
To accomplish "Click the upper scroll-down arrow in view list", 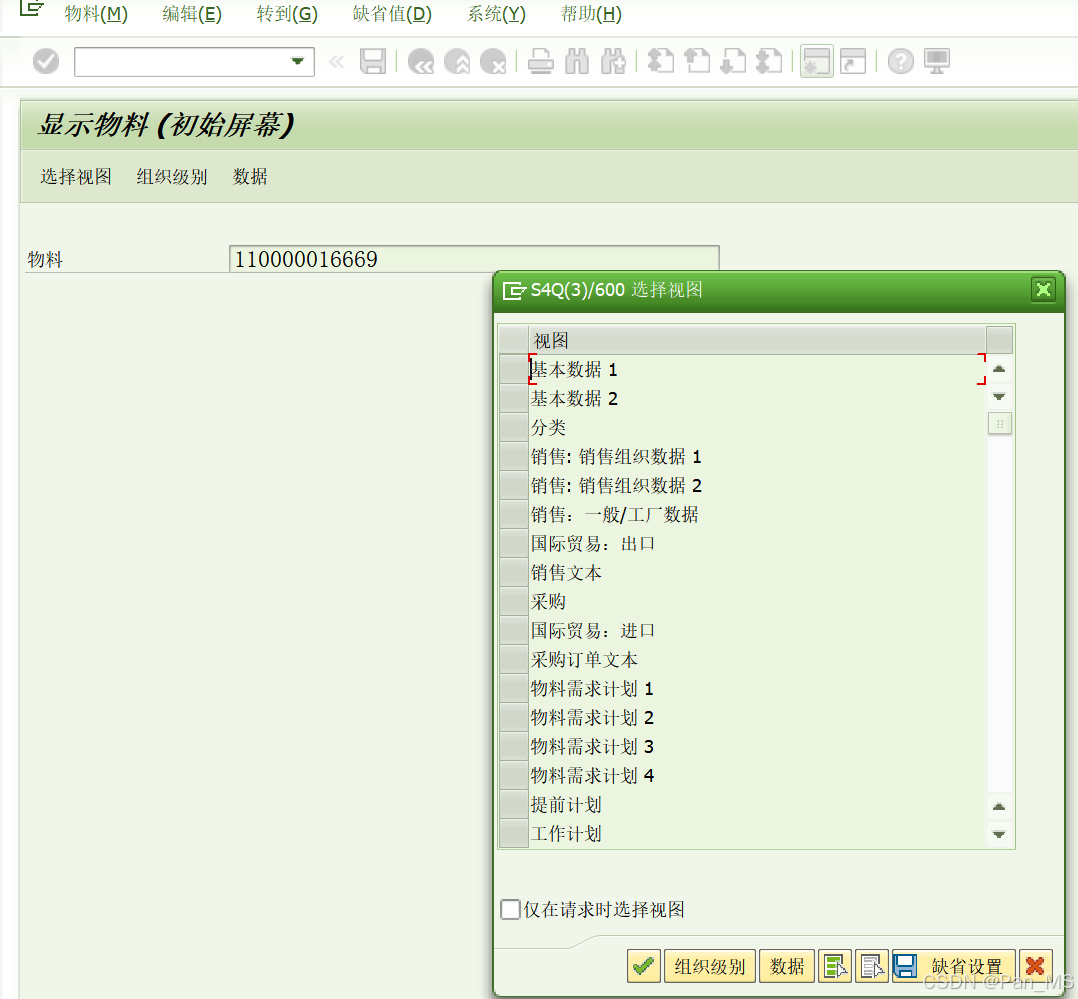I will point(999,397).
